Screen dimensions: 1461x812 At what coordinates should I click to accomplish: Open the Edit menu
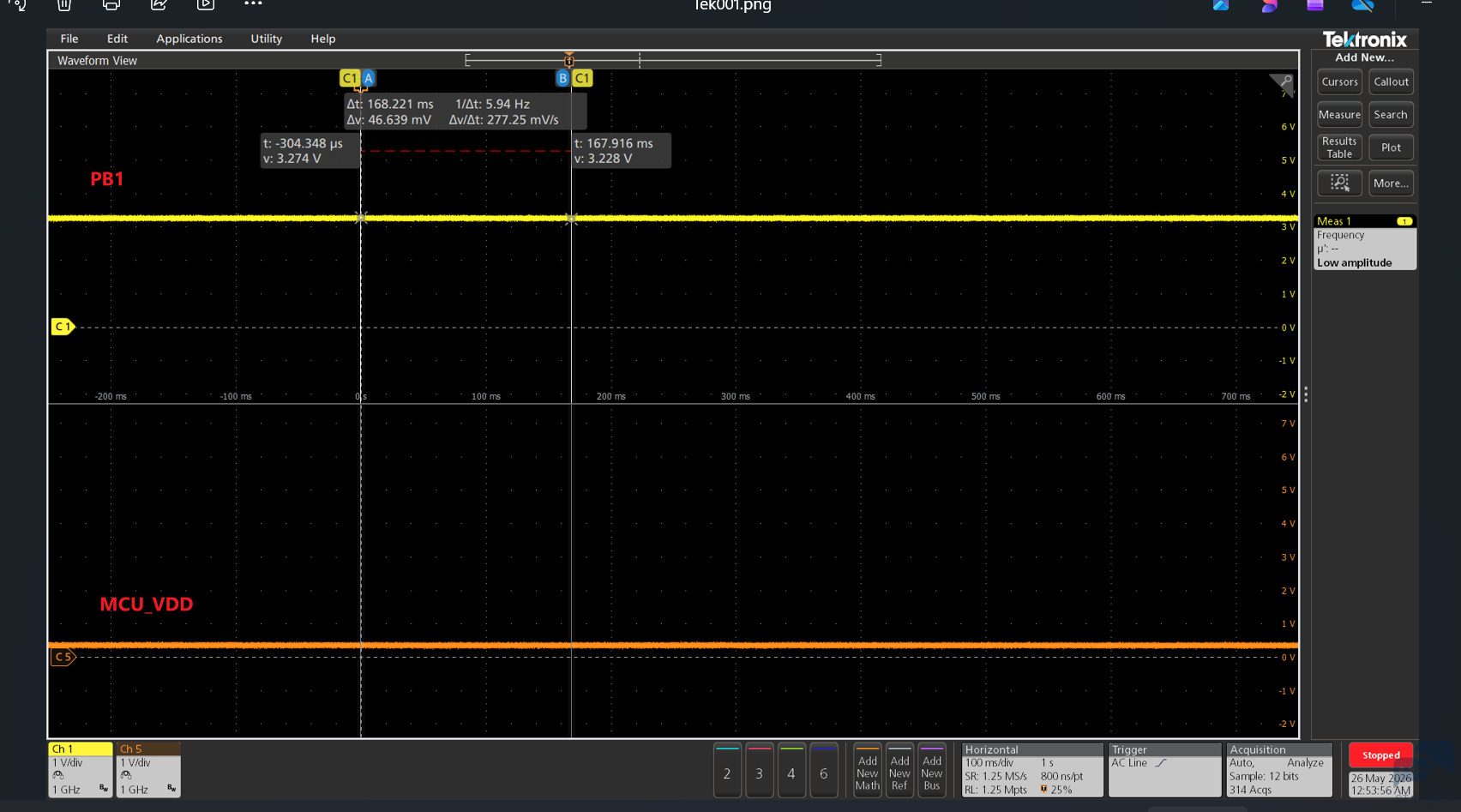(x=117, y=39)
